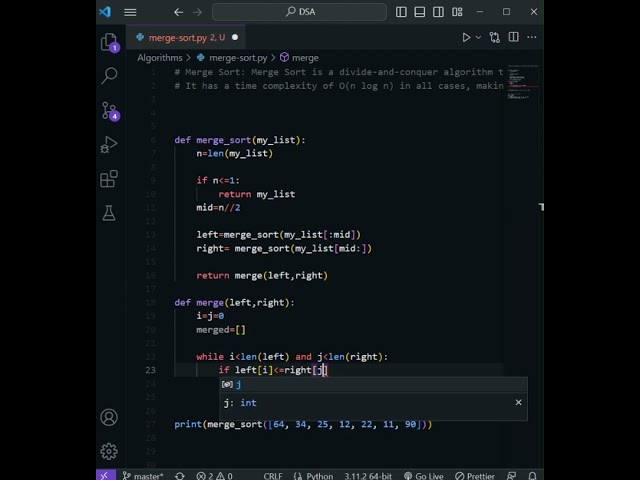Open changes compare icon in editor toolbar
Viewport: 640px width, 480px height.
click(495, 38)
